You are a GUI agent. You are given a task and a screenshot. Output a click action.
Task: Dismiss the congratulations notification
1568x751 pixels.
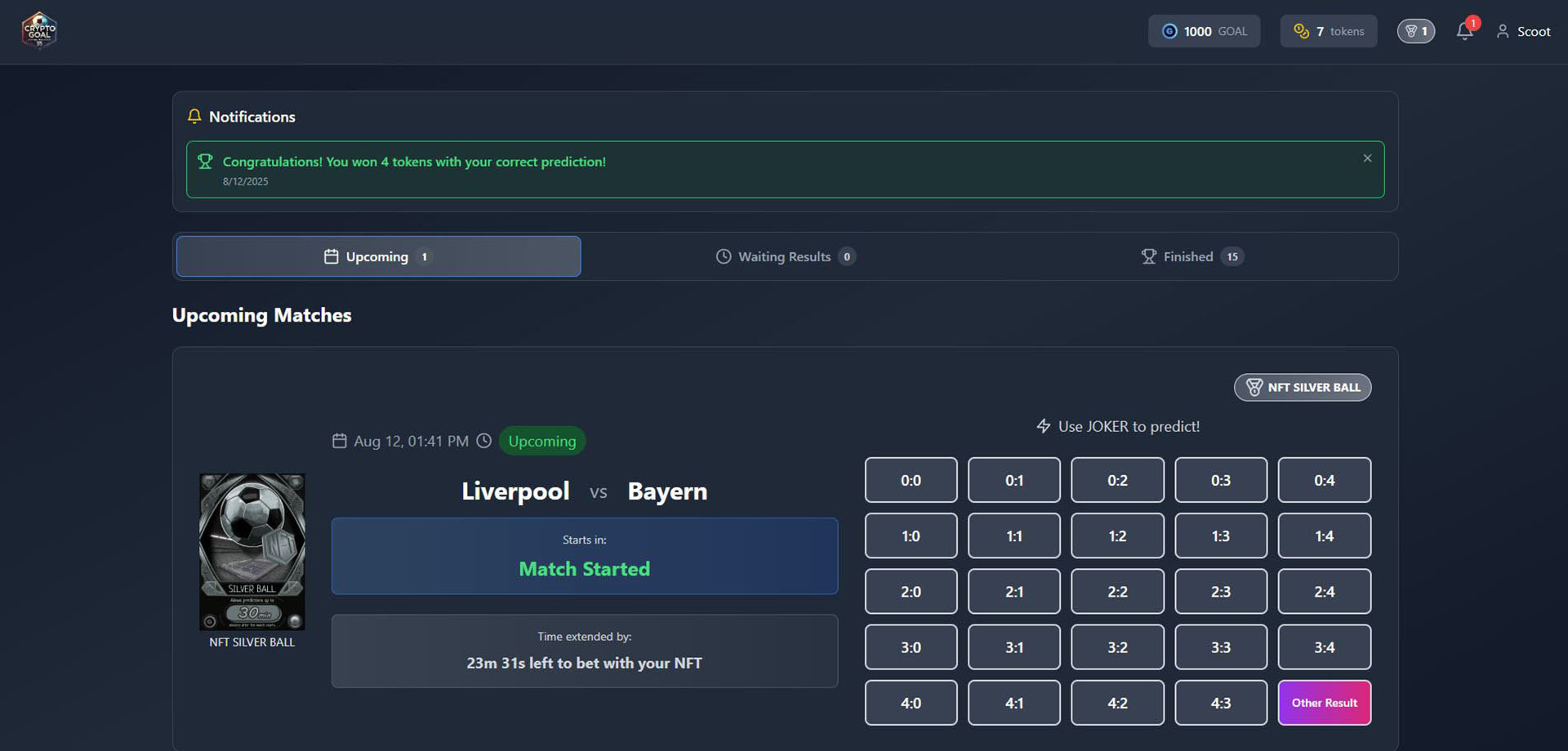click(x=1367, y=158)
